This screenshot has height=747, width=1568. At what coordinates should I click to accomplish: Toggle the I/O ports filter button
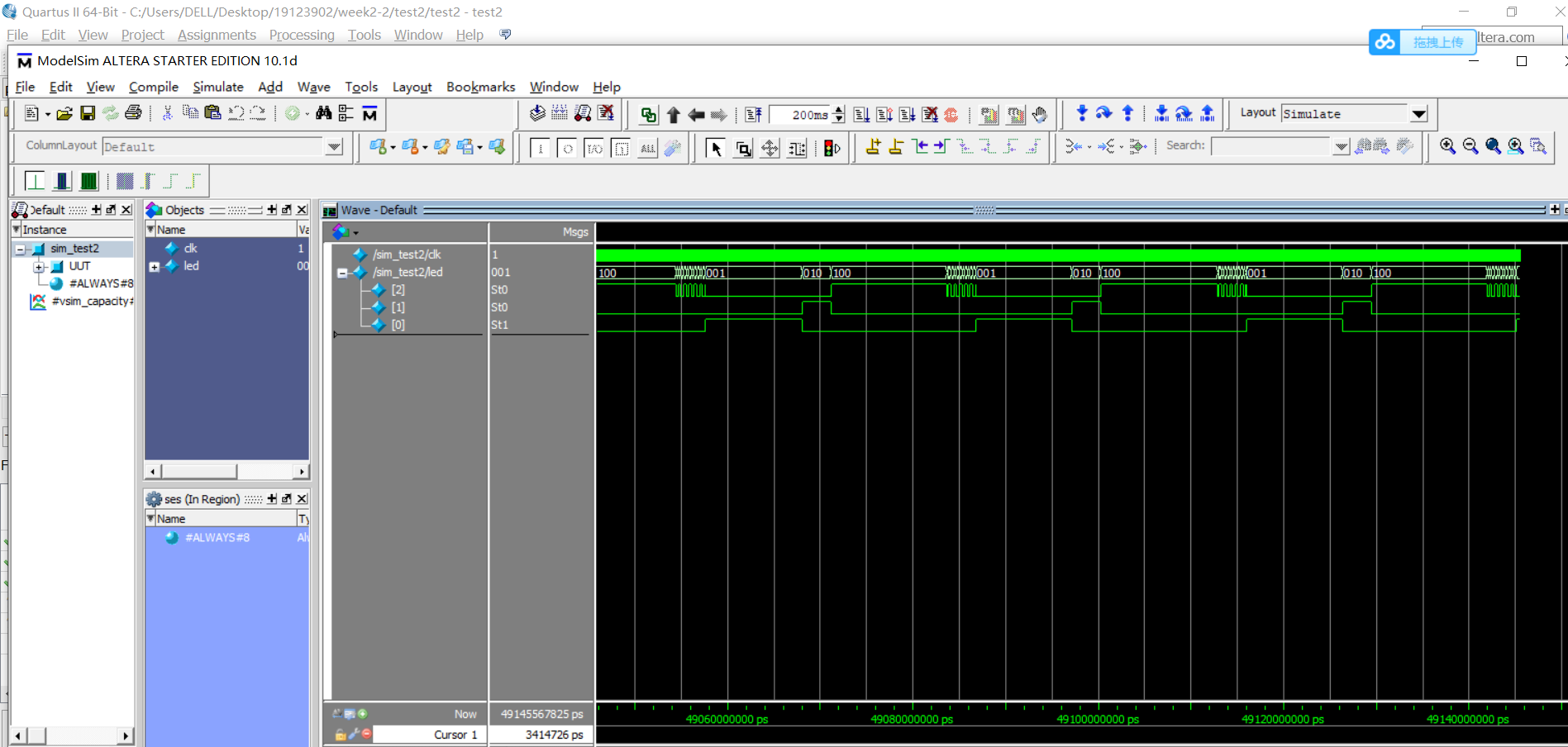(x=594, y=149)
